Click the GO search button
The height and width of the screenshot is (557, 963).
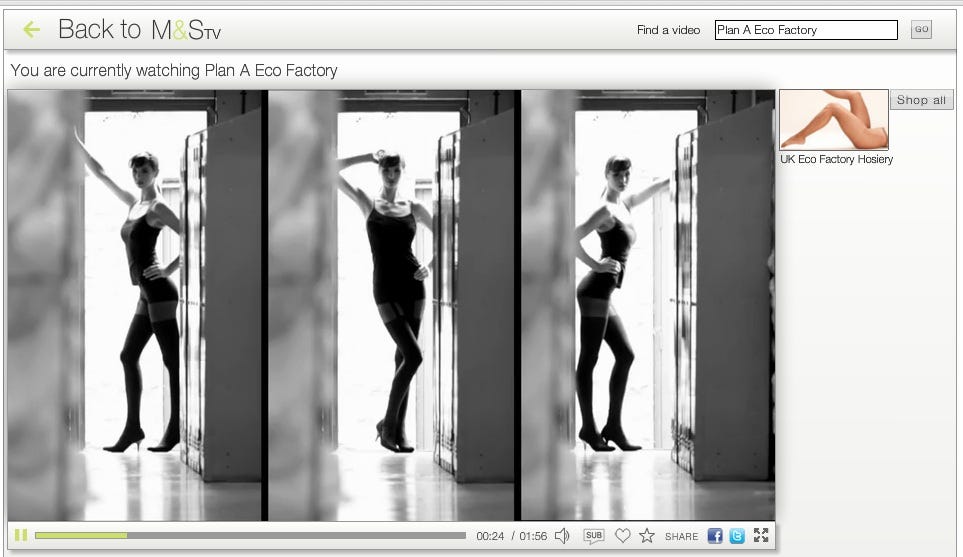(921, 29)
